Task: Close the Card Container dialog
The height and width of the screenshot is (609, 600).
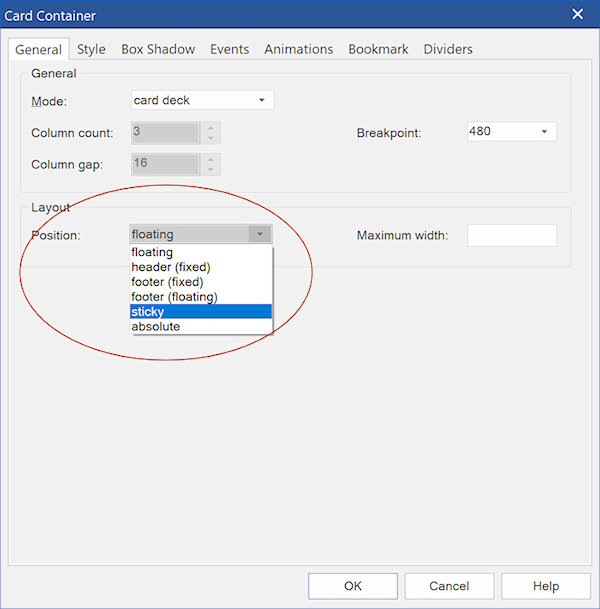Action: (x=577, y=14)
